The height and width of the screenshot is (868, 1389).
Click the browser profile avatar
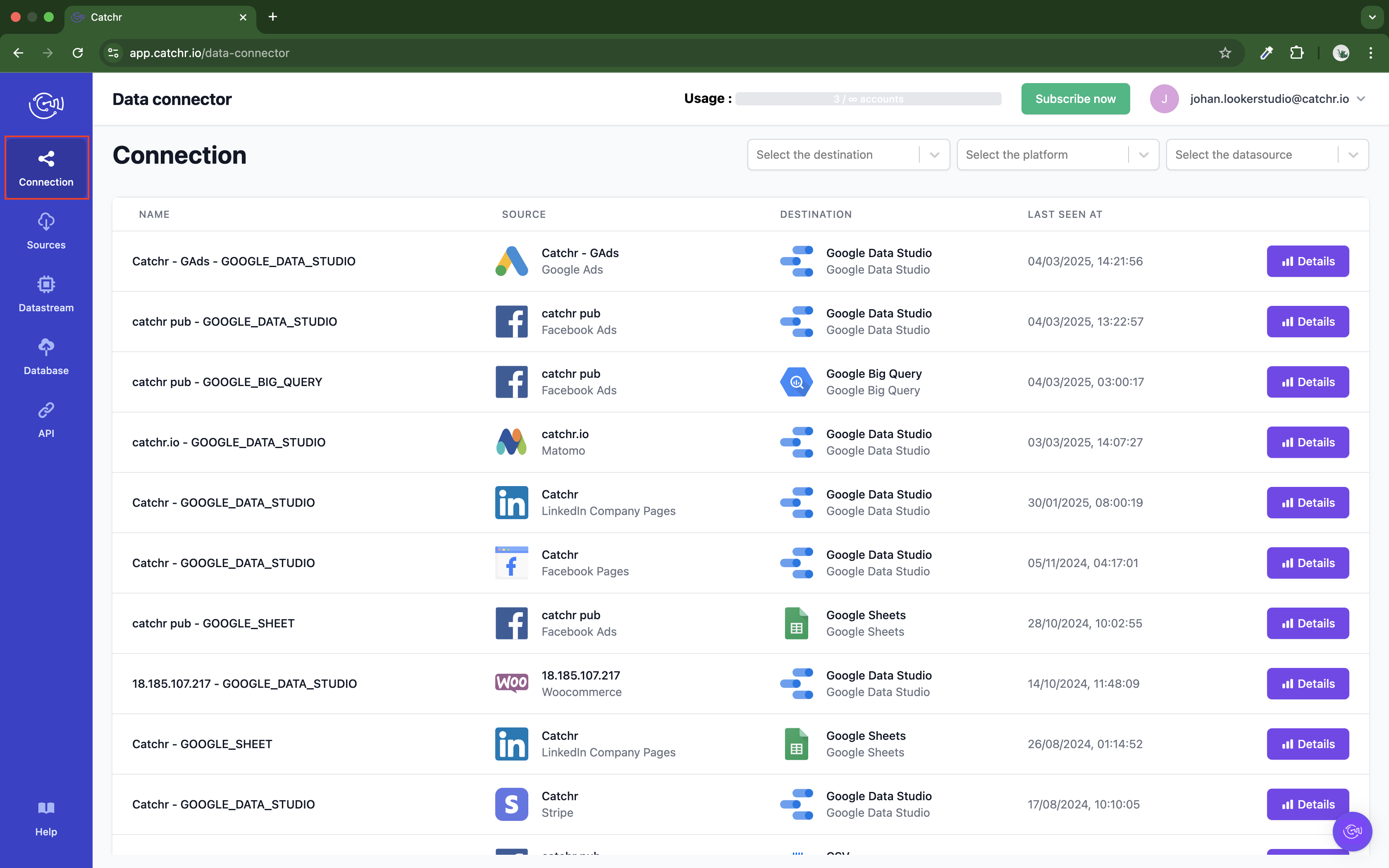coord(1340,53)
